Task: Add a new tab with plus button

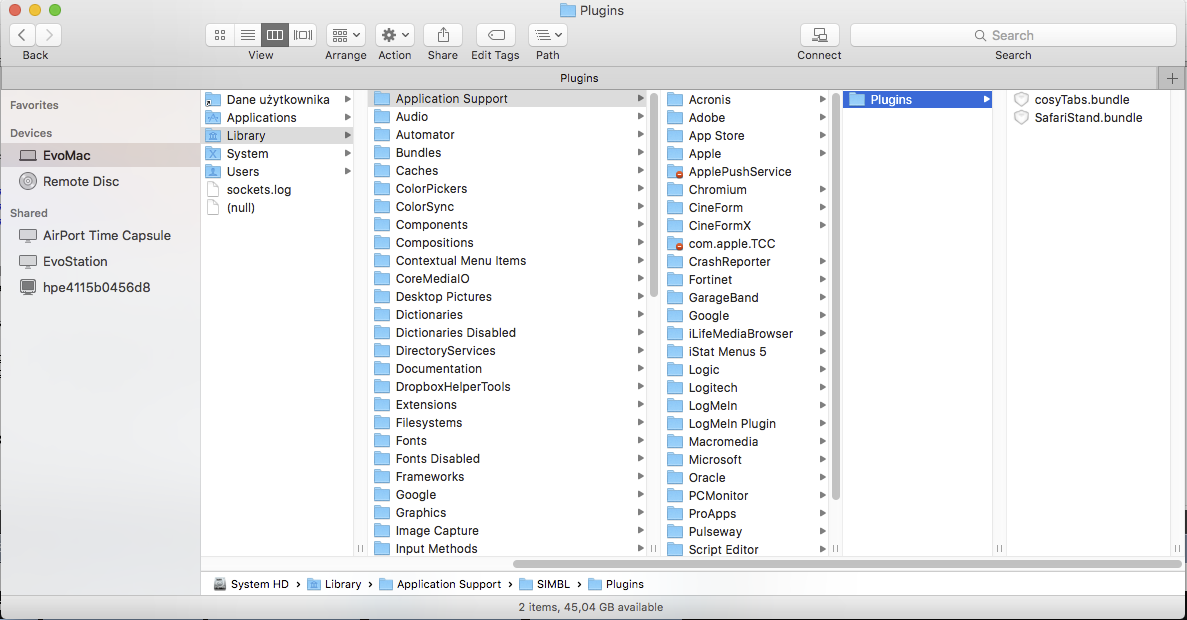Action: [1172, 78]
